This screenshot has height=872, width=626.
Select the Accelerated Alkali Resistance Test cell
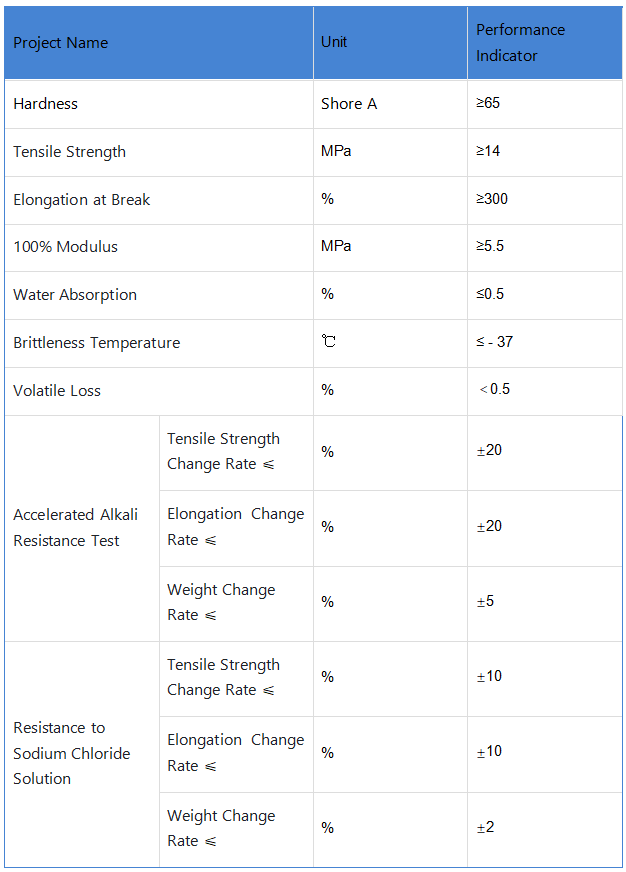tap(75, 528)
